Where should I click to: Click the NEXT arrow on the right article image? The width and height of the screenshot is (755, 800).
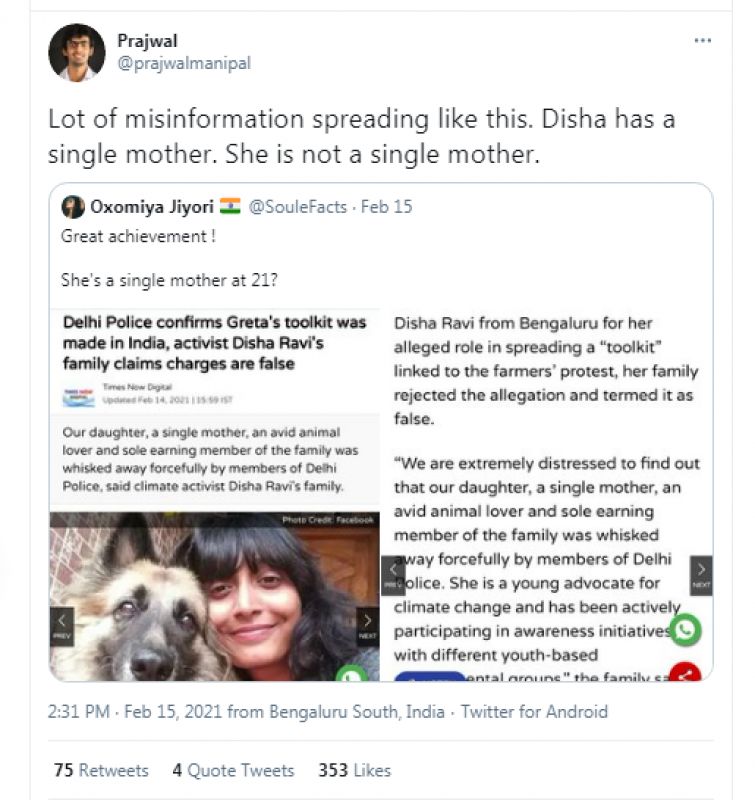pos(701,575)
